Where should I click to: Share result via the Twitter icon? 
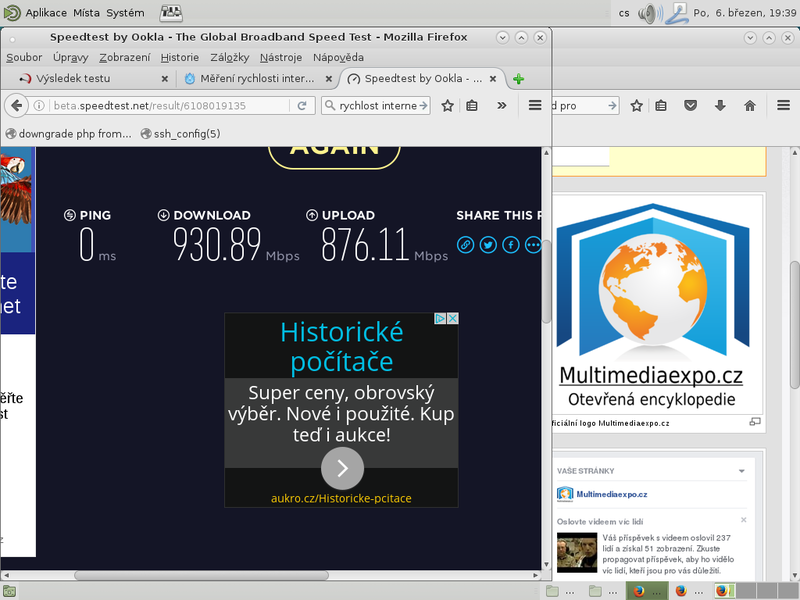pos(488,244)
